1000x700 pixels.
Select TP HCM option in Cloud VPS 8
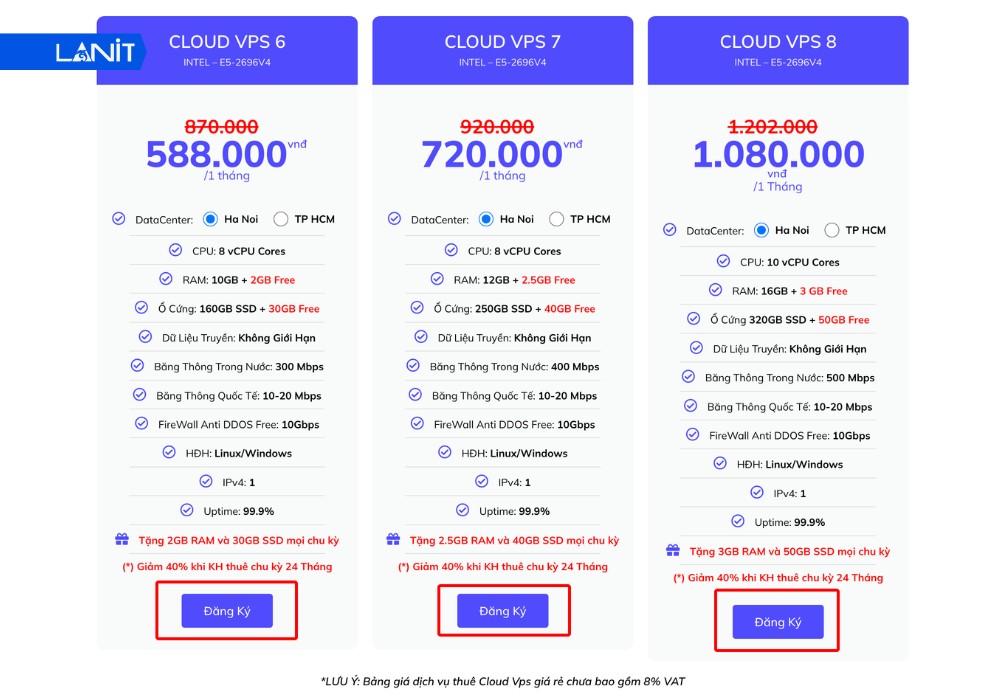coord(831,229)
